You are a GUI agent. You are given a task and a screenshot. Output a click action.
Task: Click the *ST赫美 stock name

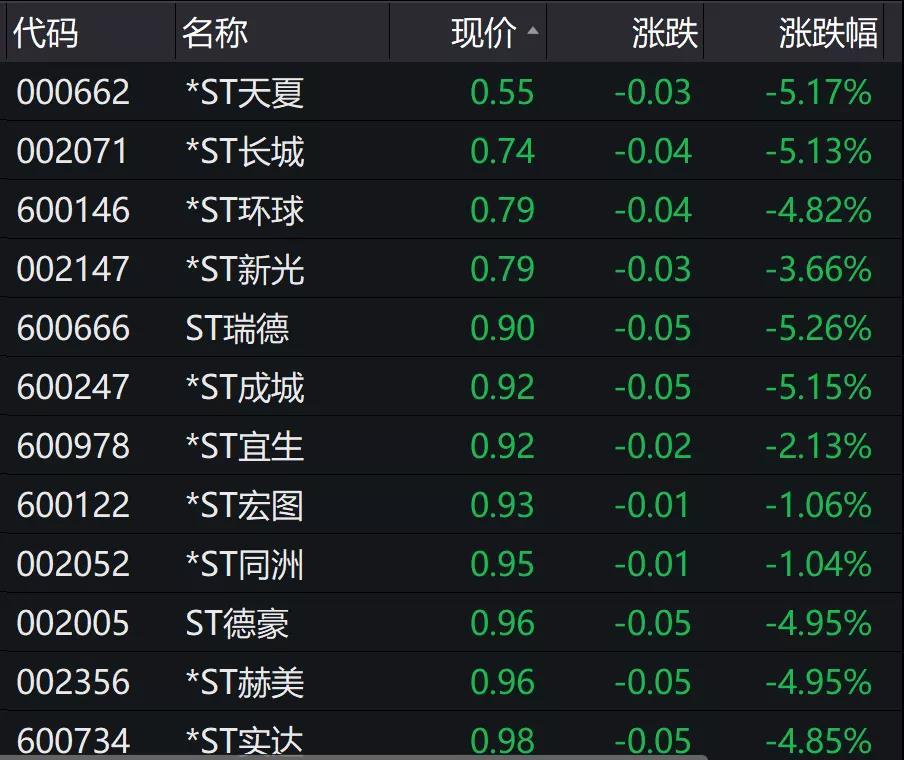tap(245, 682)
